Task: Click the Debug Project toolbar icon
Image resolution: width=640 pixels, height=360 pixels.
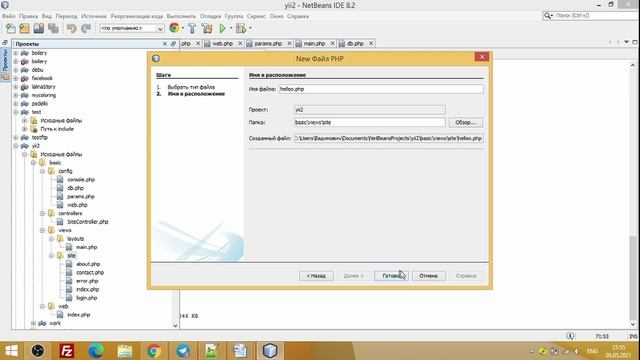Action: pyautogui.click(x=241, y=28)
